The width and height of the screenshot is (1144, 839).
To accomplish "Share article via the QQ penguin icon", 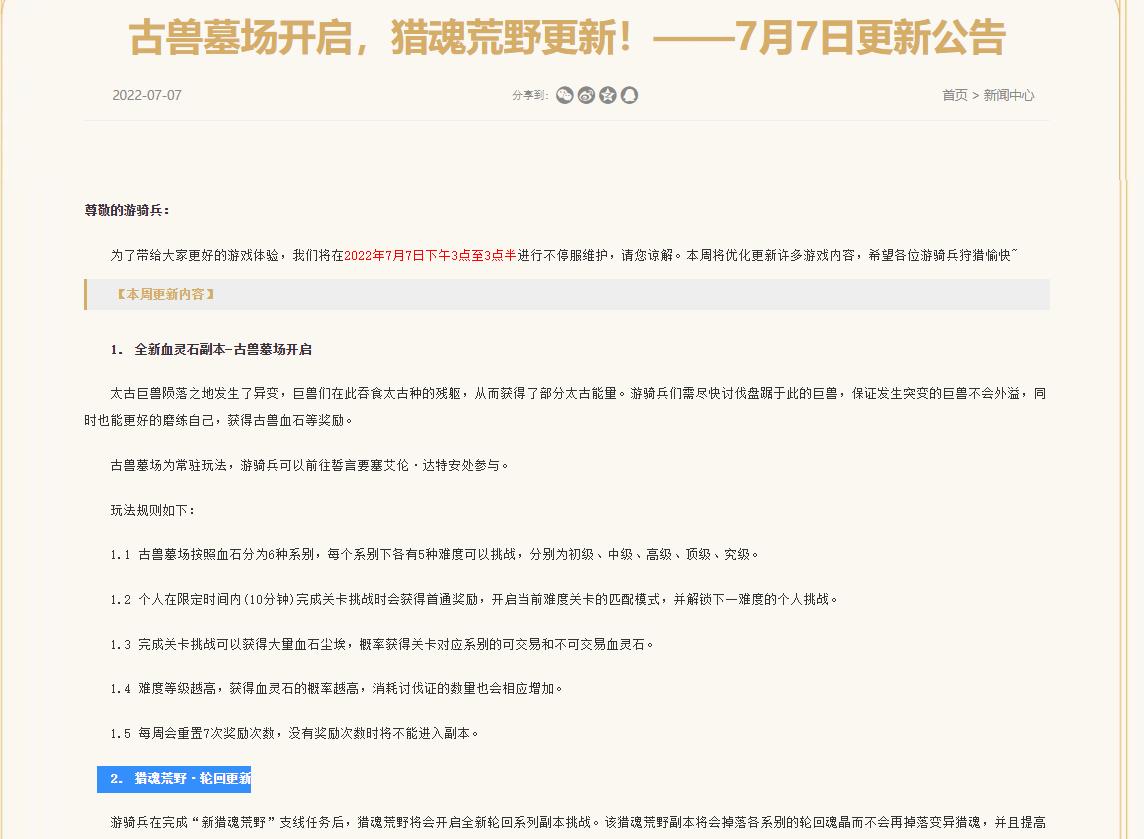I will click(629, 95).
